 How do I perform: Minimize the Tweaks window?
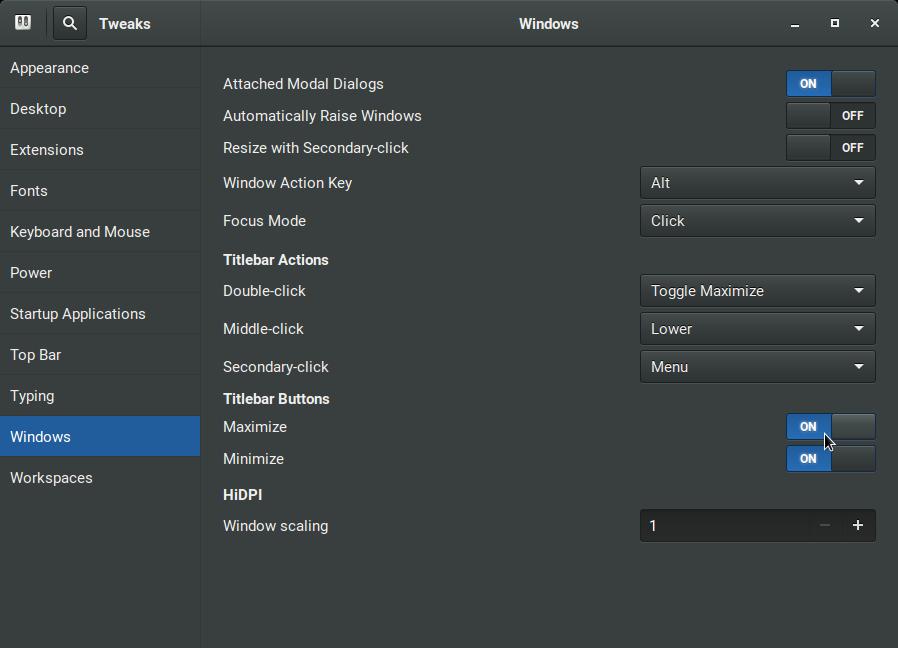click(x=795, y=24)
